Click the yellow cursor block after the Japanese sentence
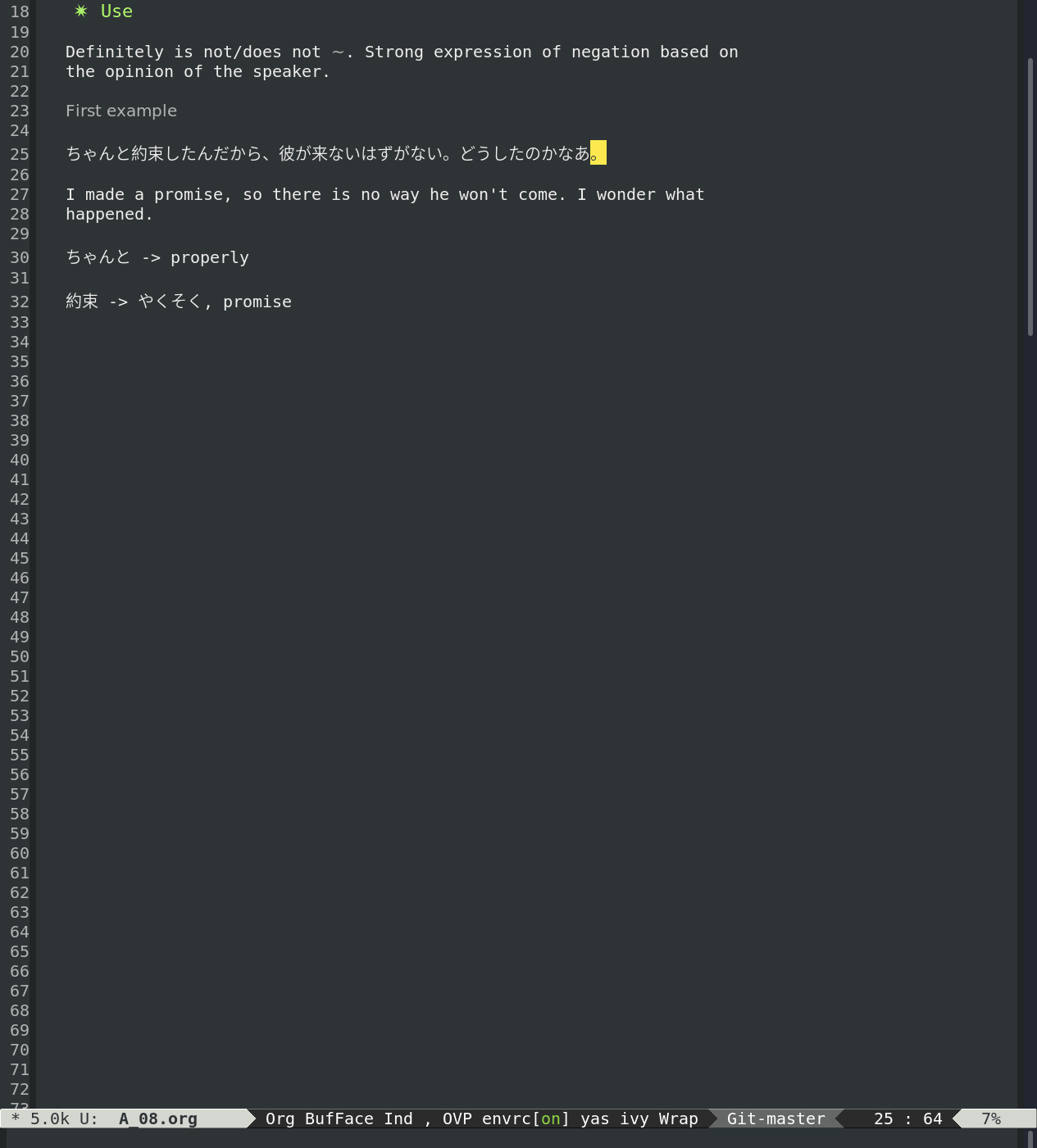The height and width of the screenshot is (1148, 1037). [598, 152]
